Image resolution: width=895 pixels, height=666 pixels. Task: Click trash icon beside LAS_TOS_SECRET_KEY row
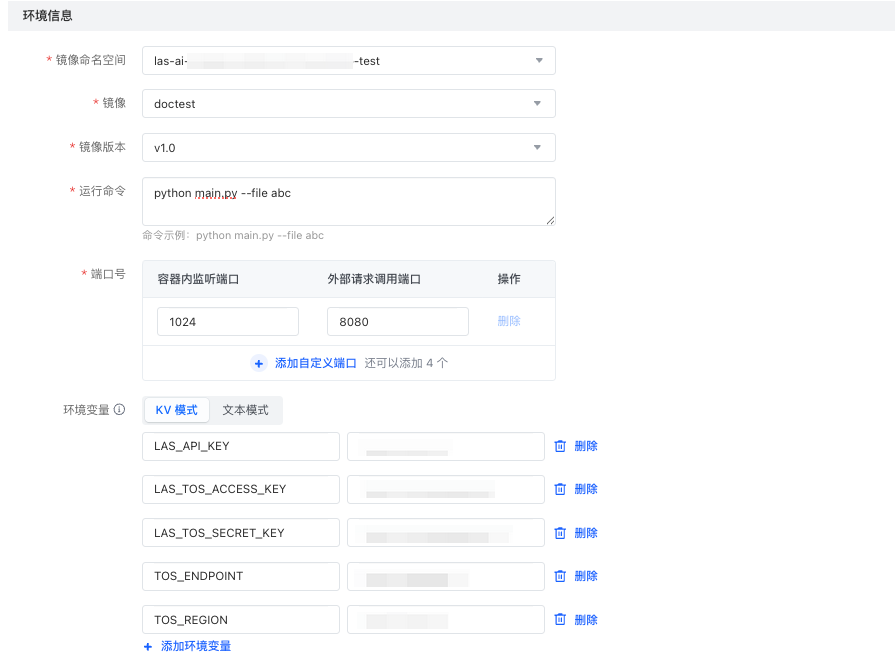coord(560,533)
